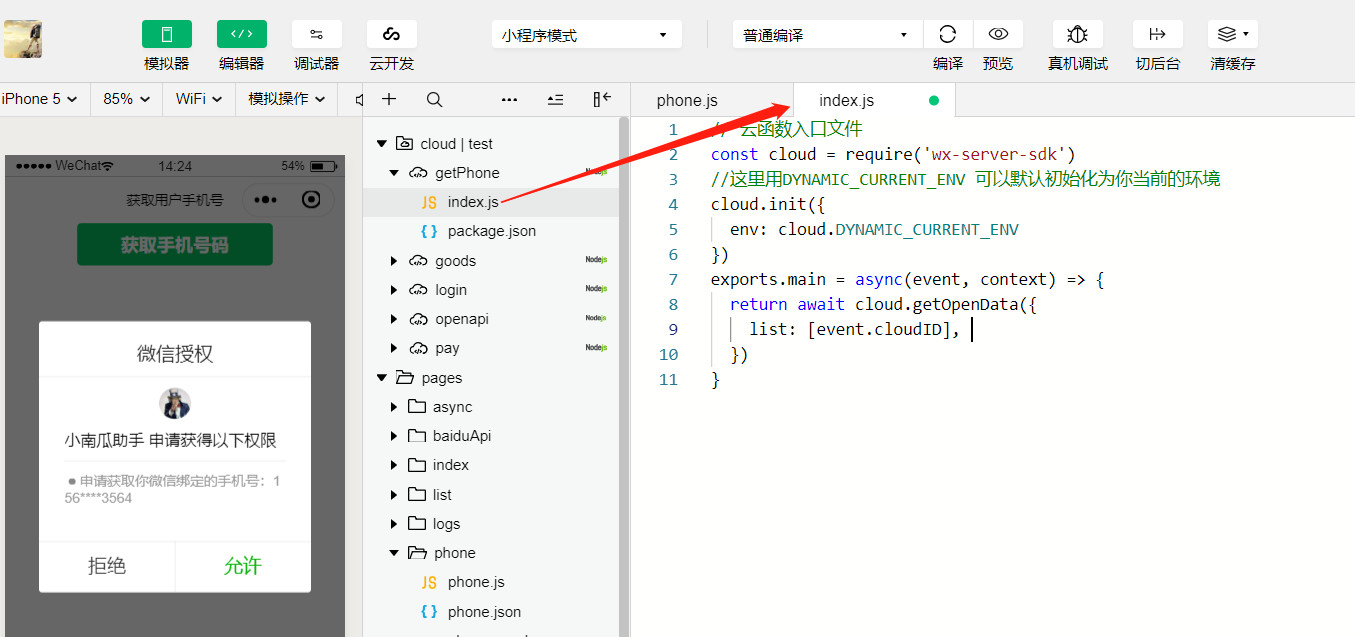This screenshot has width=1355, height=637.
Task: Collapse the getPhone cloud function folder
Action: pyautogui.click(x=394, y=173)
